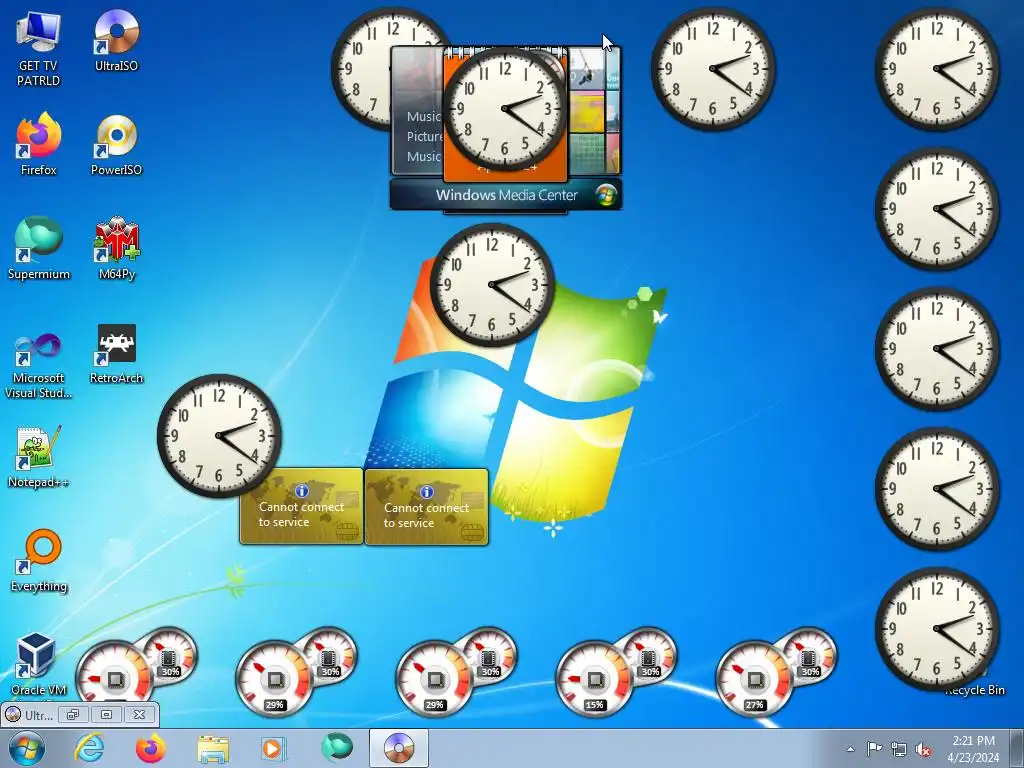Click the muted volume tray icon
1024x768 pixels.
coord(923,750)
